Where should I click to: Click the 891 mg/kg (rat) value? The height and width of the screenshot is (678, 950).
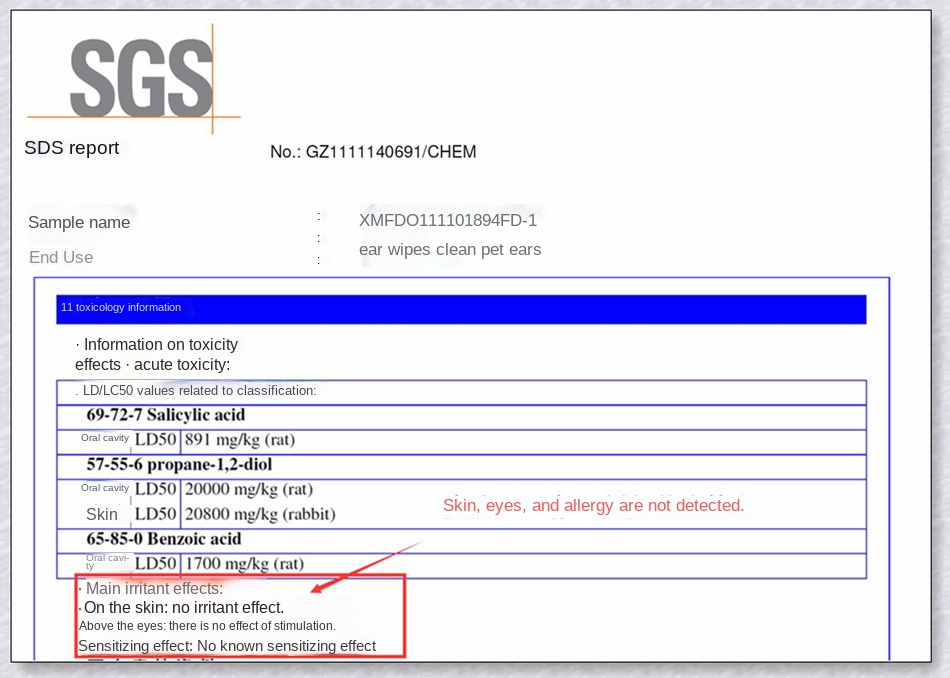(240, 440)
